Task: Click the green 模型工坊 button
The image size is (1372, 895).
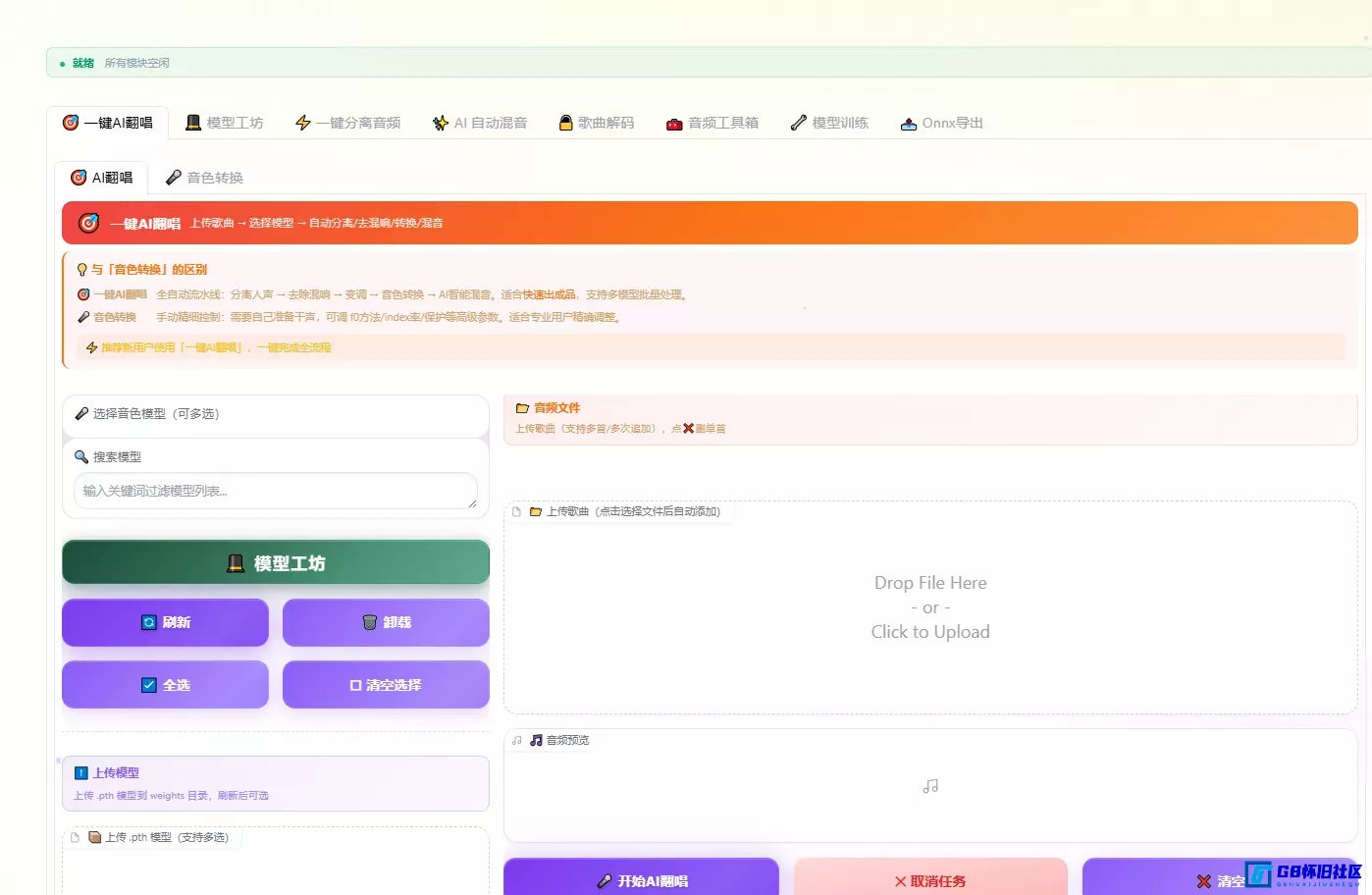Action: [x=276, y=563]
